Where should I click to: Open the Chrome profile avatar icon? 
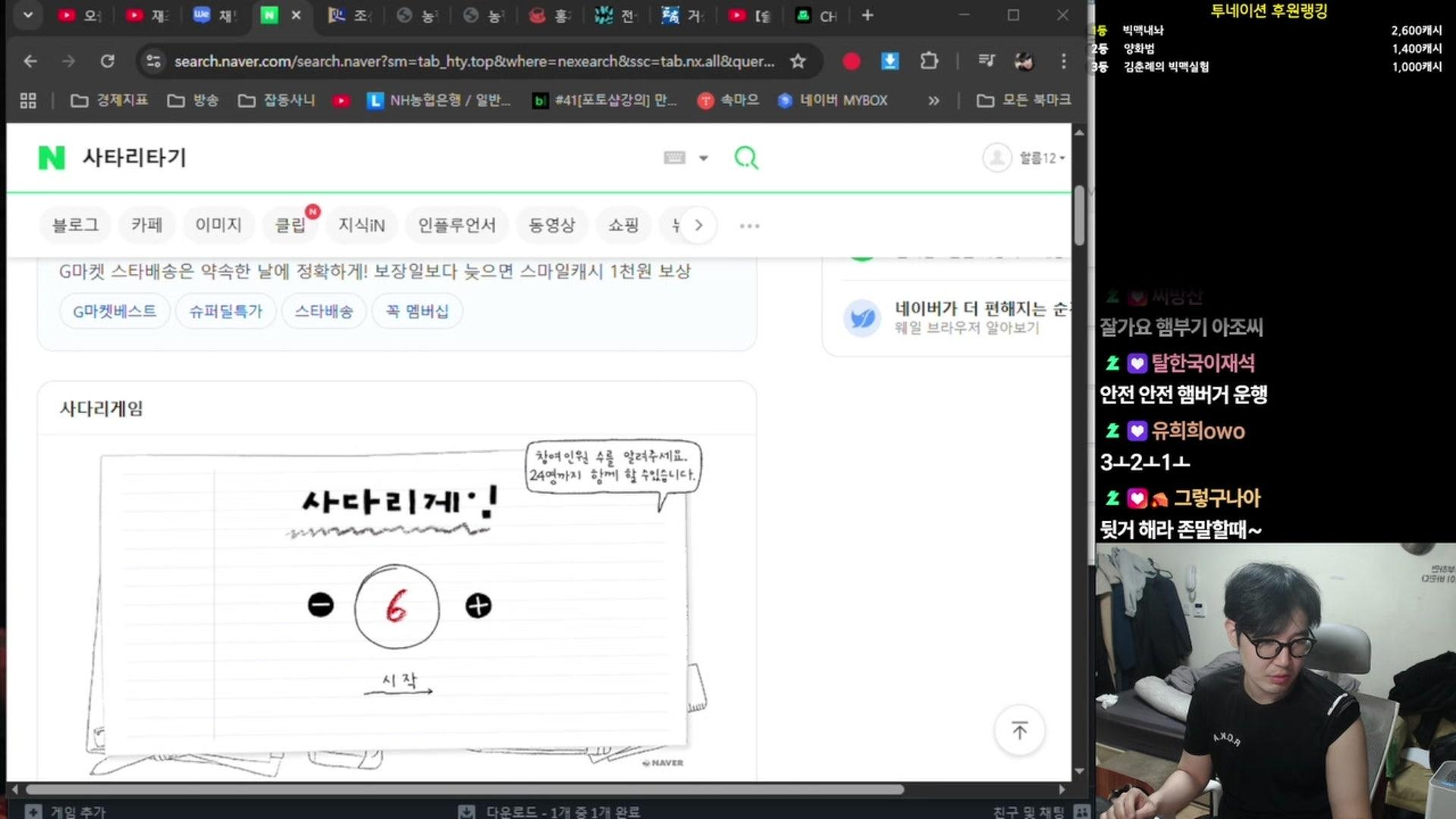coord(1025,61)
